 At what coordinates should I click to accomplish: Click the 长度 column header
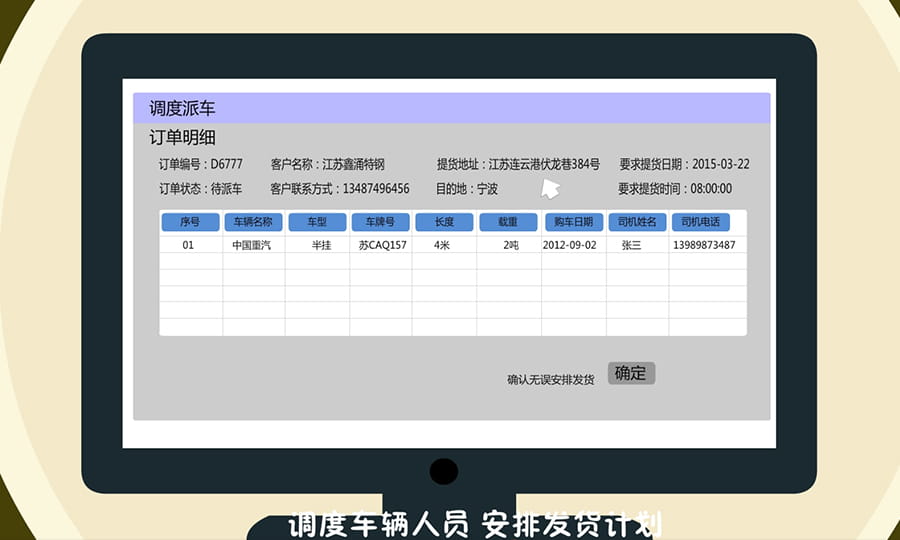coord(444,222)
